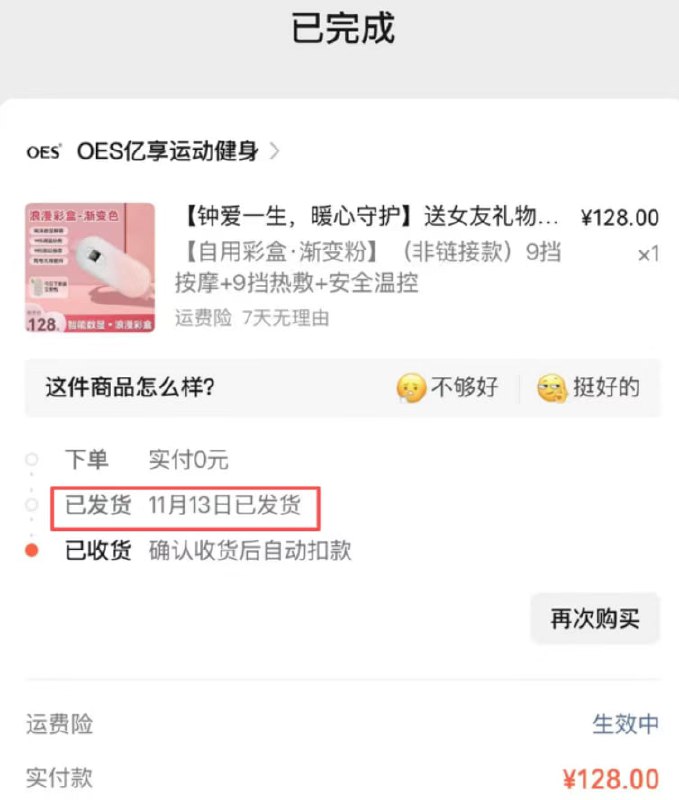Open the 11月13日已发货 shipping detail
Image resolution: width=679 pixels, height=800 pixels.
pos(225,505)
